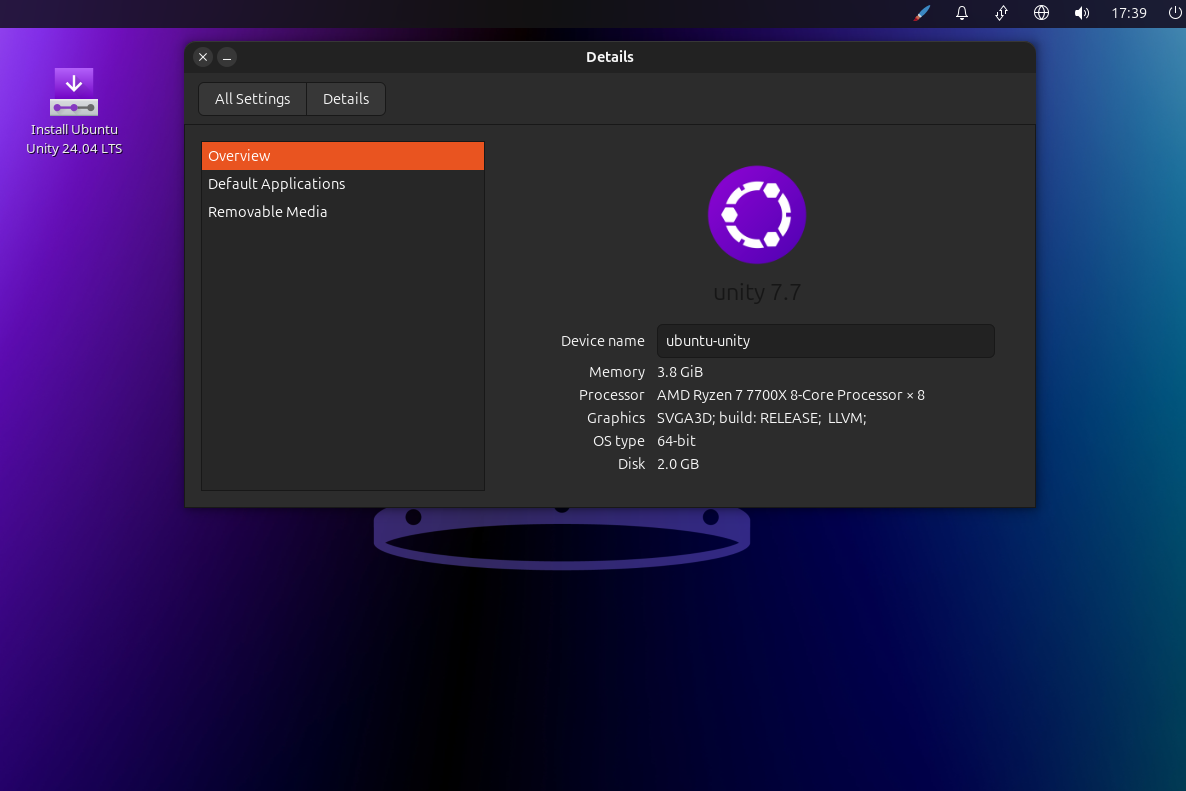Click the OS type label
The image size is (1186, 791).
click(619, 441)
